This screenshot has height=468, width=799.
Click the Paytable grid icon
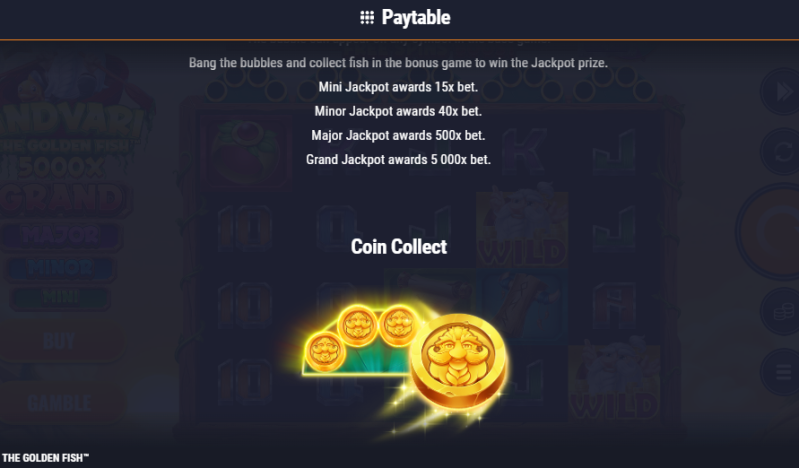pyautogui.click(x=367, y=18)
